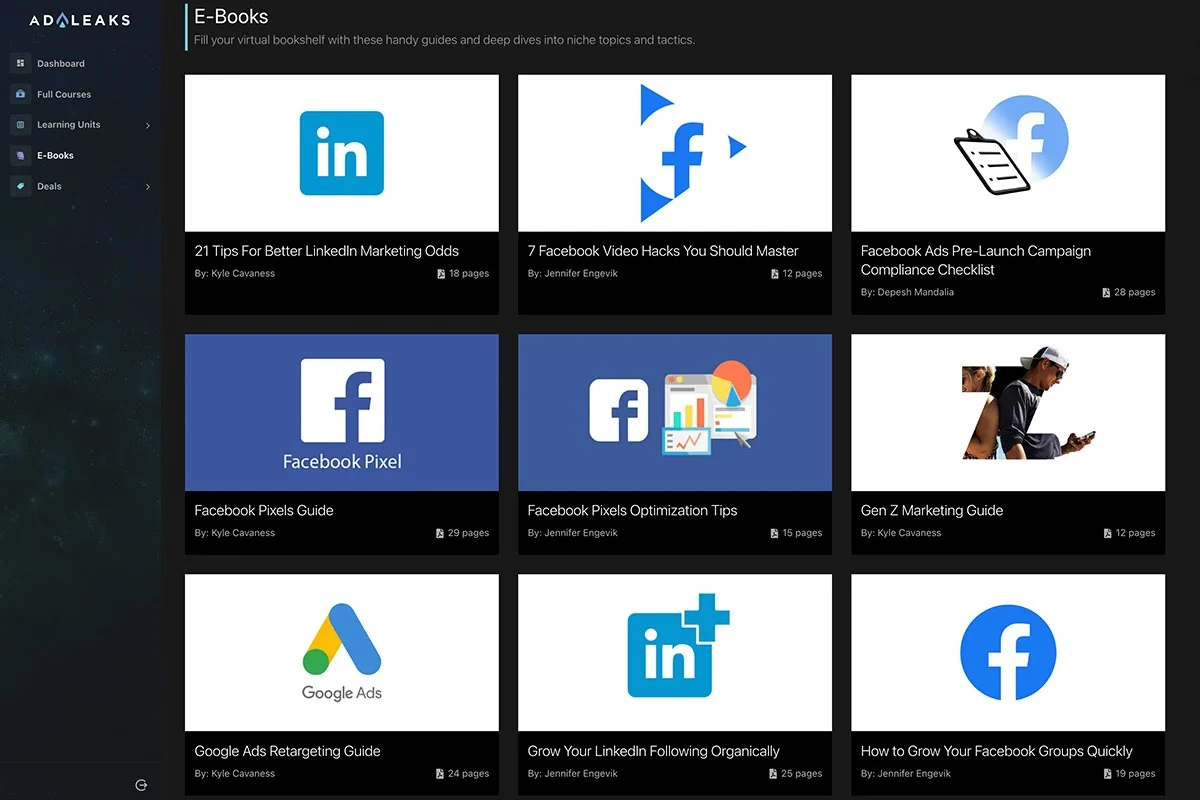Image resolution: width=1200 pixels, height=800 pixels.
Task: Open 7 Facebook Video Hacks You Should Master
Action: click(x=663, y=251)
